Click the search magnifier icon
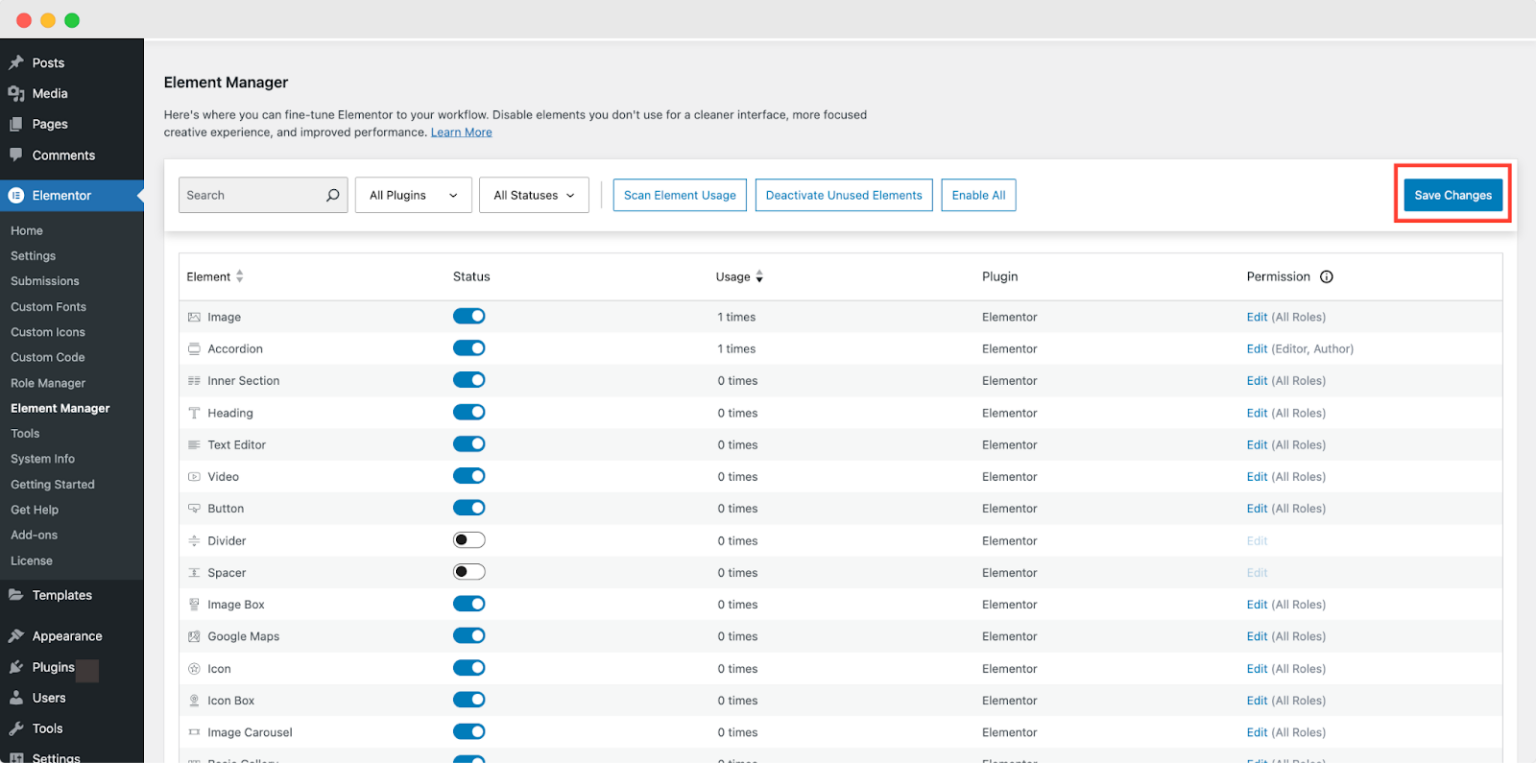 [x=332, y=195]
